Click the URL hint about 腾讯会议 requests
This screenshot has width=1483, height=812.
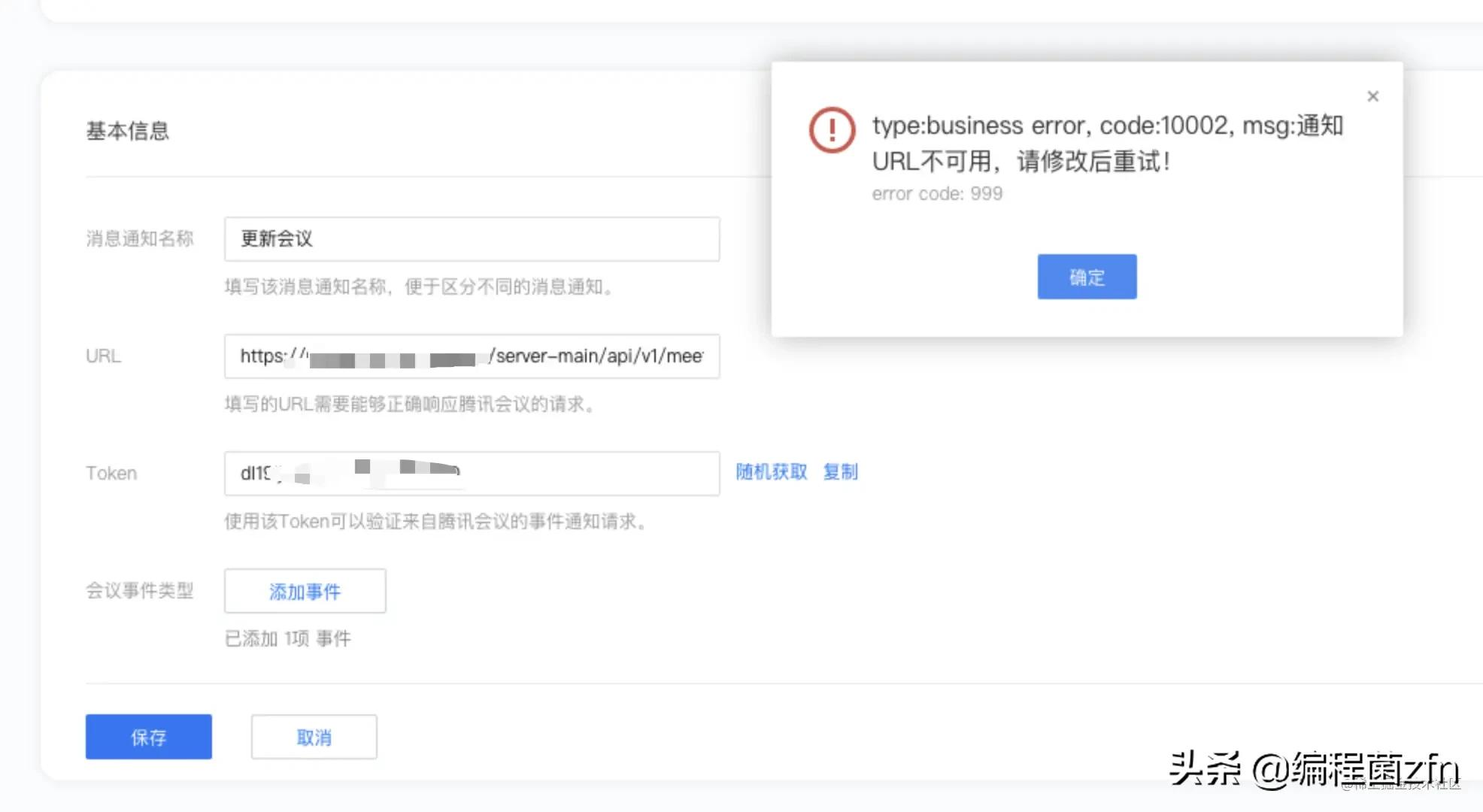(x=411, y=404)
